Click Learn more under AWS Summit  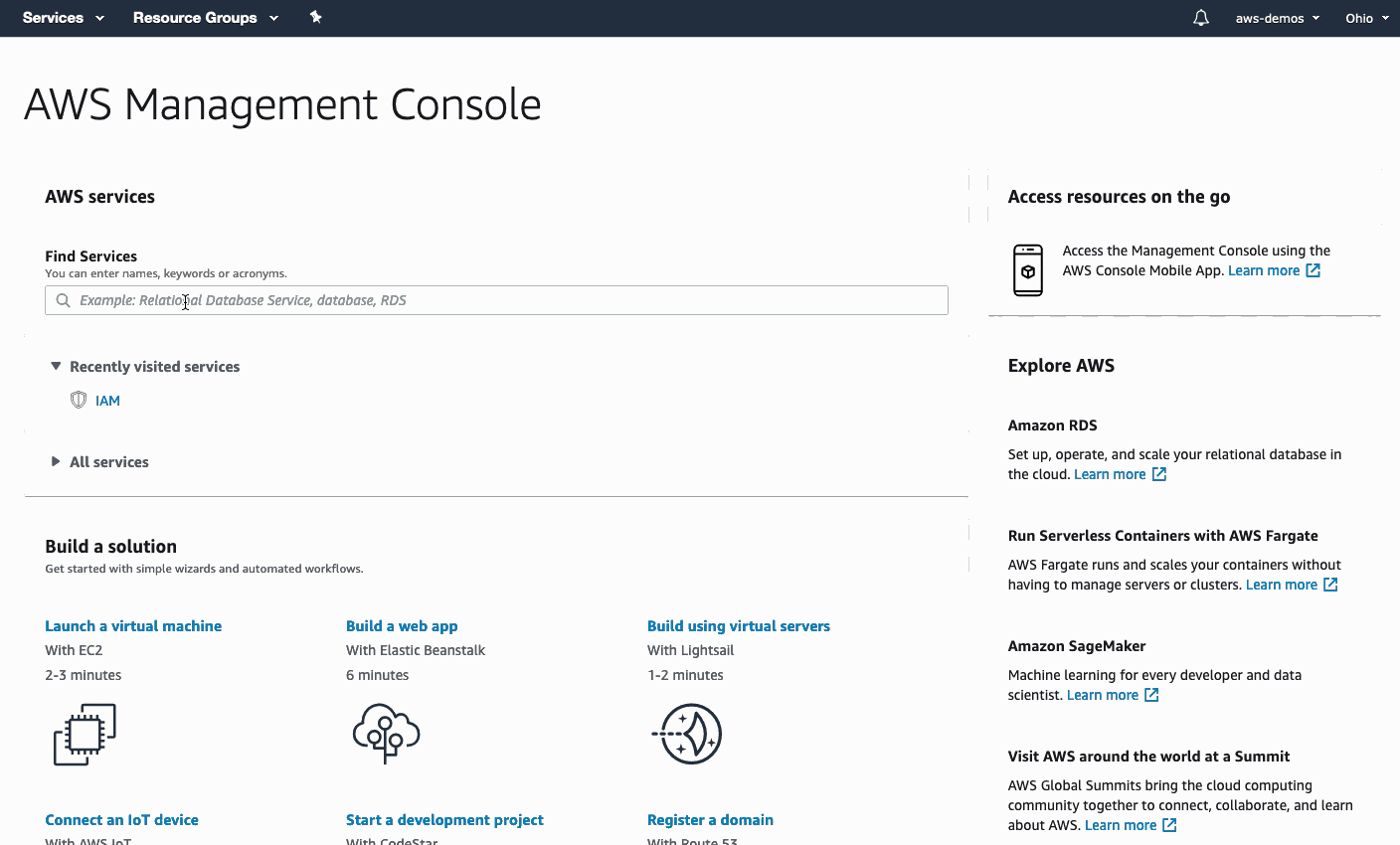[x=1121, y=825]
